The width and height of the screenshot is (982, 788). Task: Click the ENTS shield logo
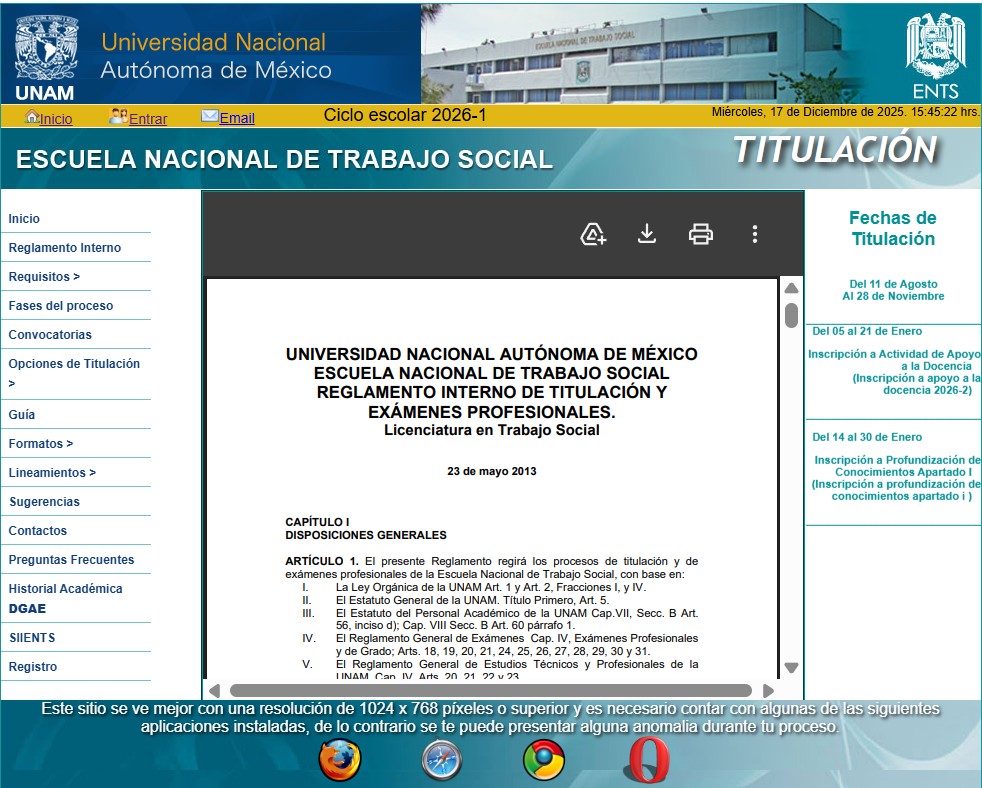coord(935,56)
